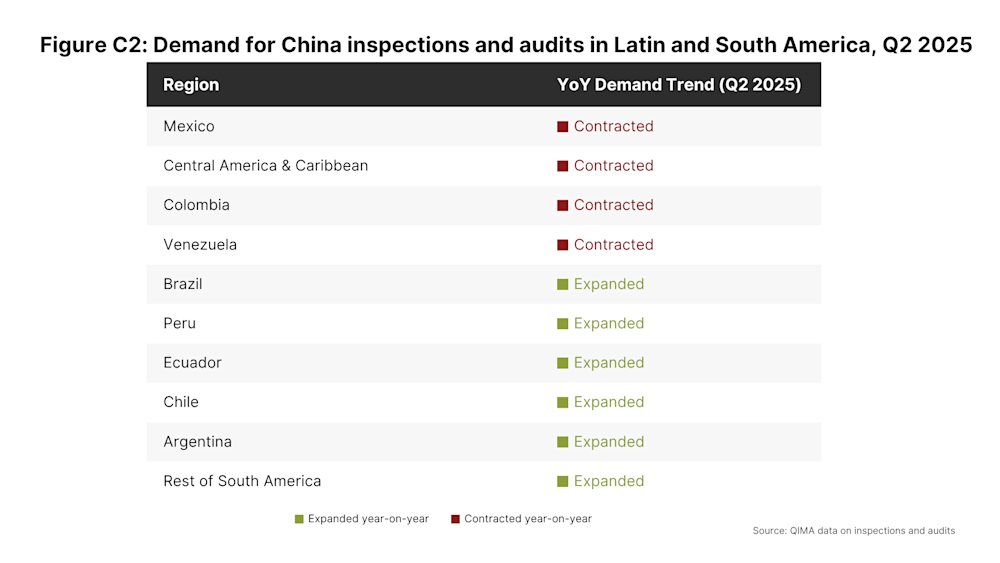Click the Peru region cell
Viewport: 1000px width, 563px height.
pos(179,323)
